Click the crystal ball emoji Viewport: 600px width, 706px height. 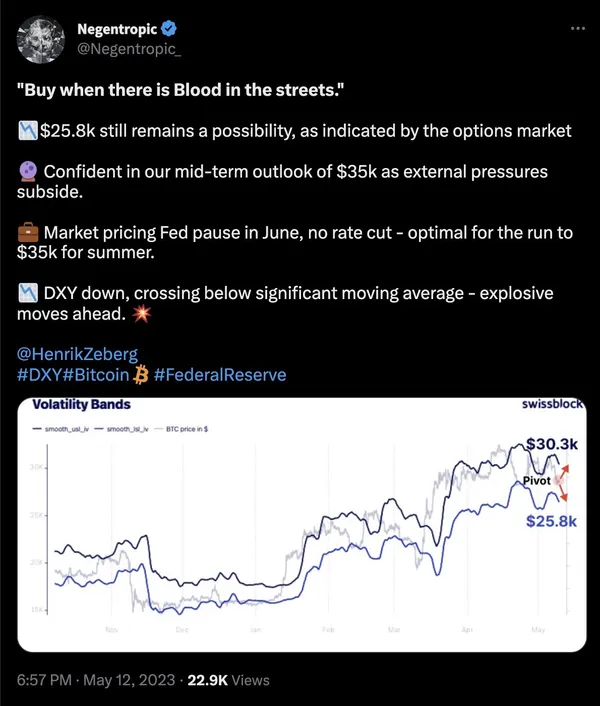pyautogui.click(x=28, y=171)
